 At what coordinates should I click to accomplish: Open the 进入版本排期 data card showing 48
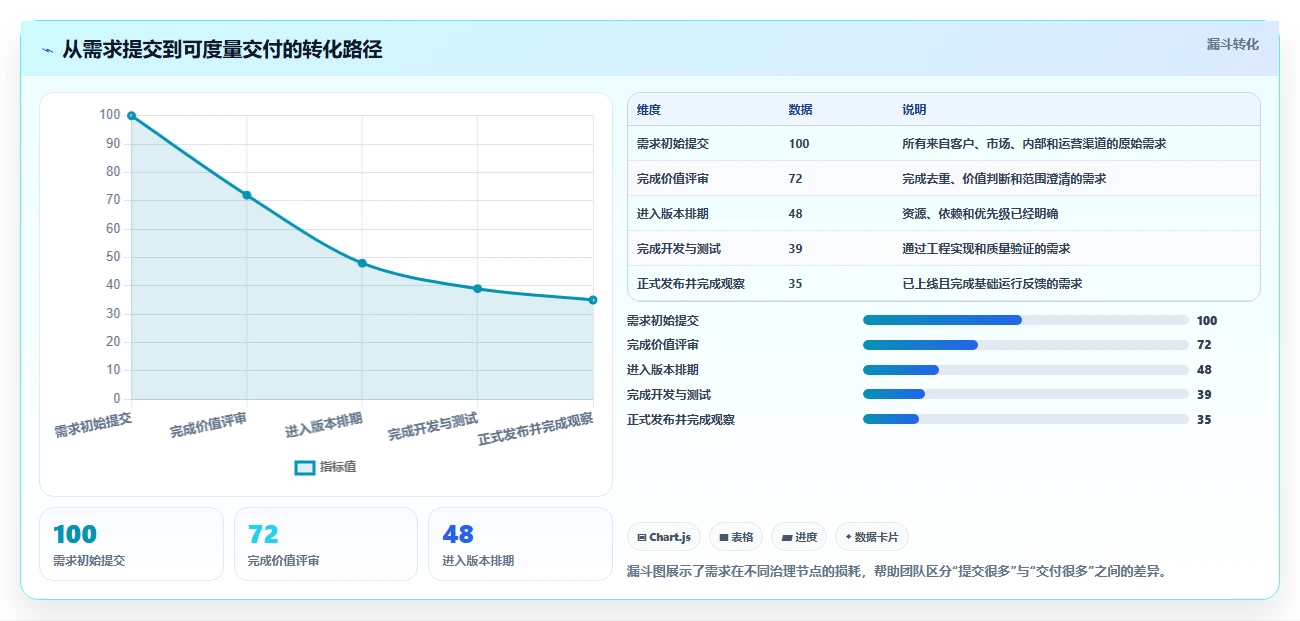[520, 544]
